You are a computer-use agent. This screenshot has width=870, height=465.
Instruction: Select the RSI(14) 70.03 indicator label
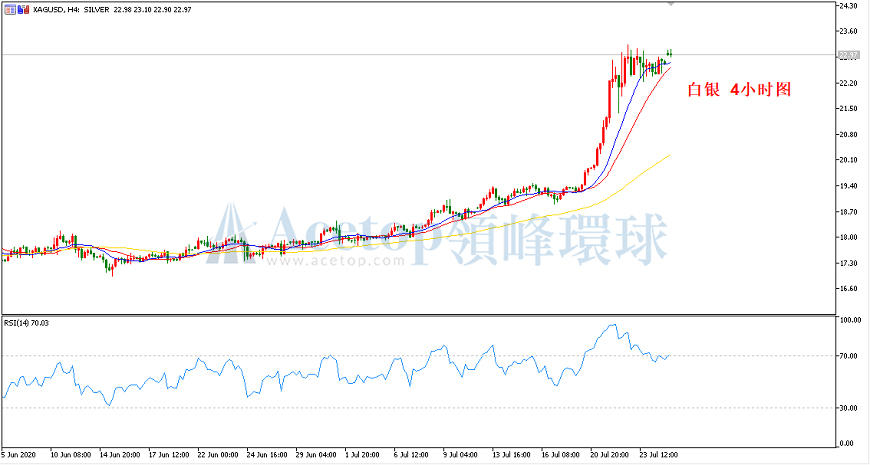26,323
